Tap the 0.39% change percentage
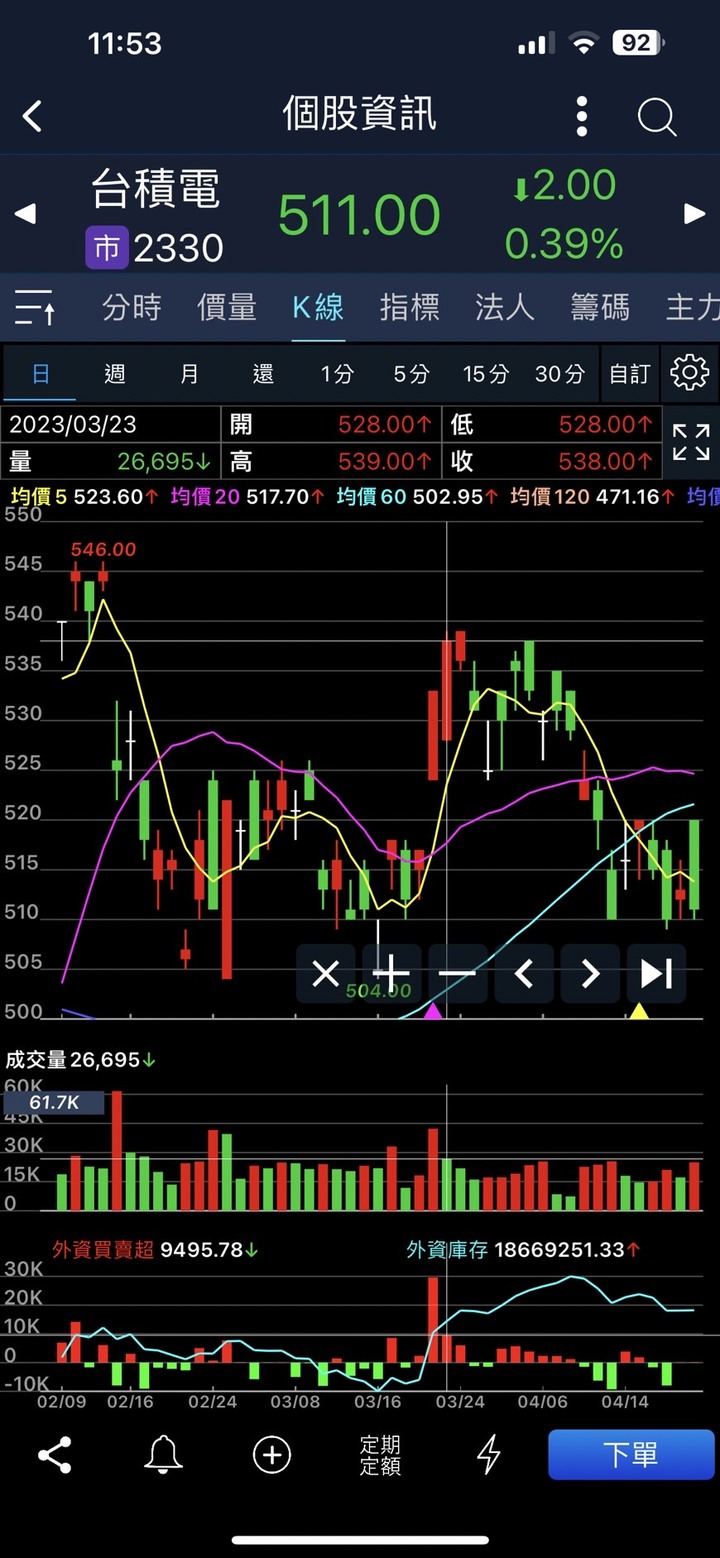Image resolution: width=720 pixels, height=1558 pixels. pyautogui.click(x=564, y=244)
